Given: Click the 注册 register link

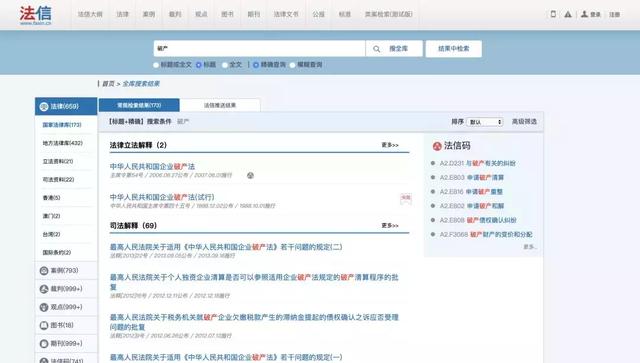Looking at the screenshot, I should [x=615, y=15].
